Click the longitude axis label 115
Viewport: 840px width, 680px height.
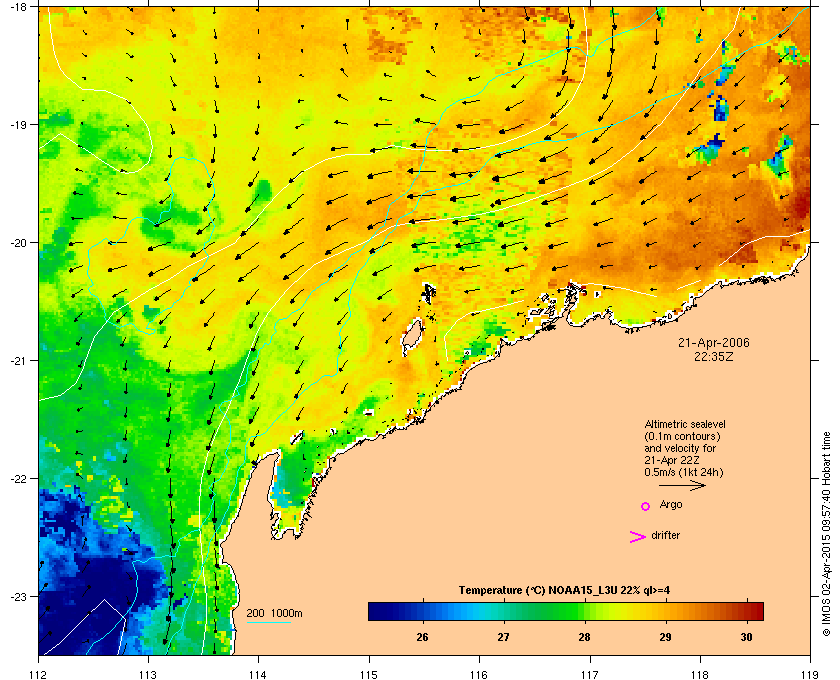(369, 675)
